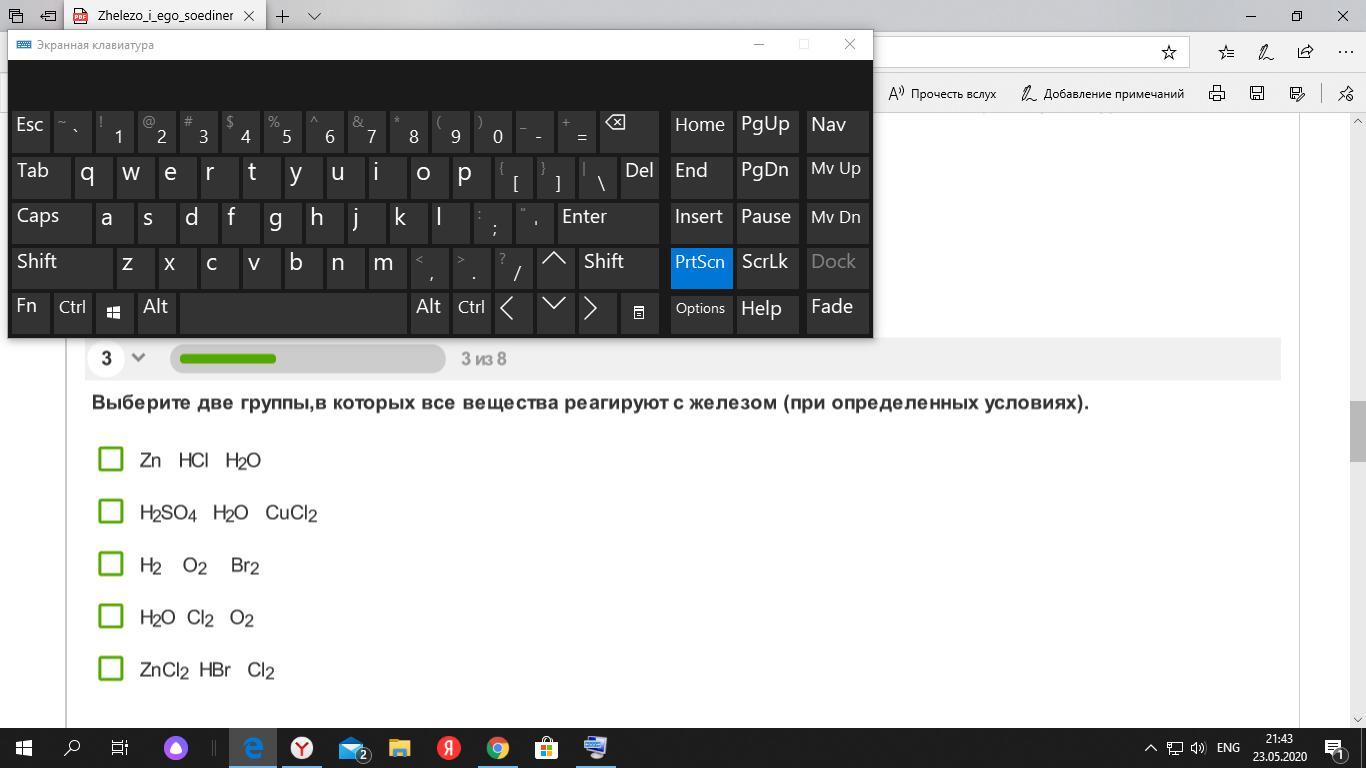
Task: Click the save icon in PDF toolbar
Action: click(1257, 93)
